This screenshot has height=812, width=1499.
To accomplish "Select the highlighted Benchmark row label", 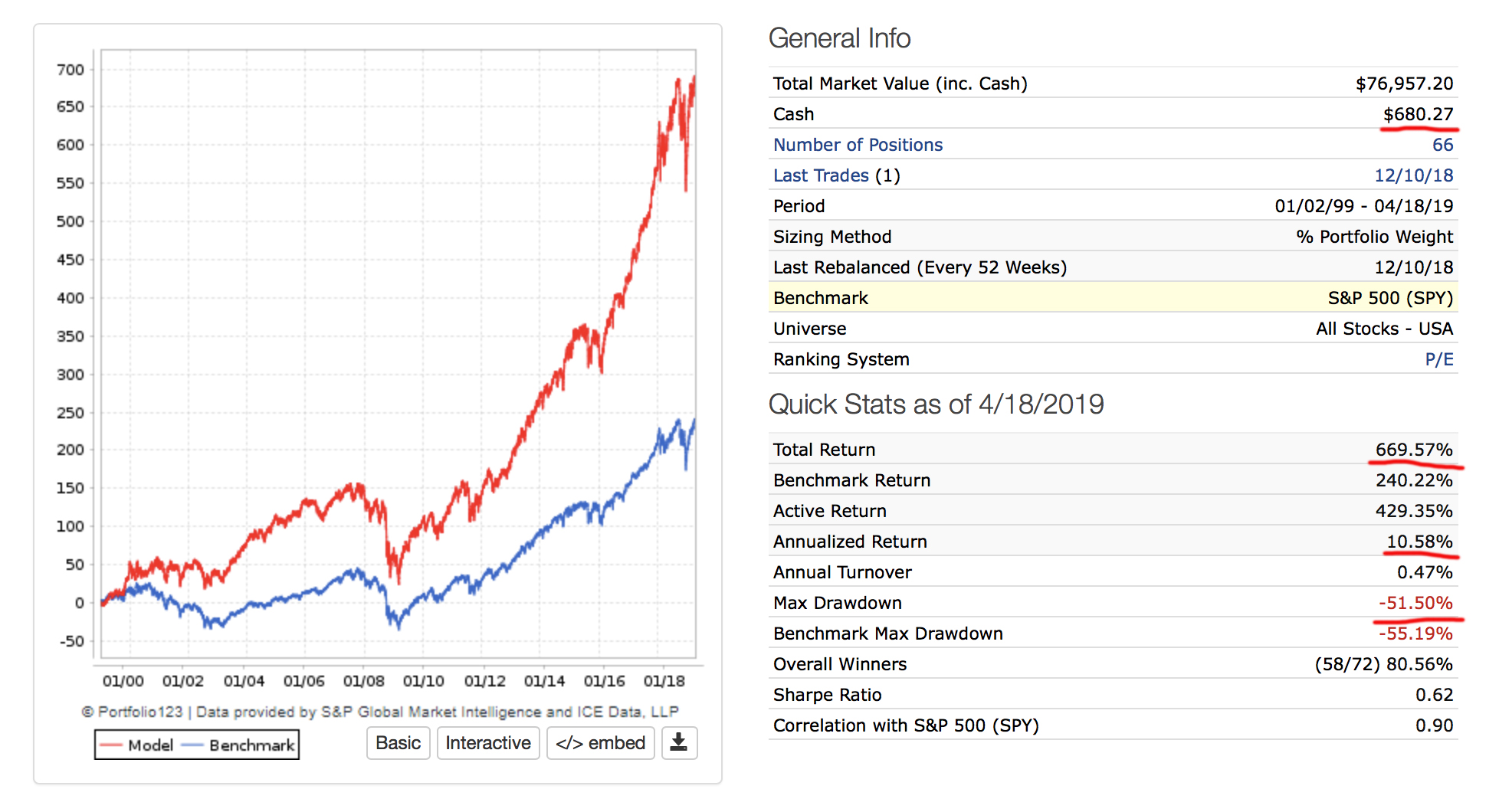I will pos(820,298).
